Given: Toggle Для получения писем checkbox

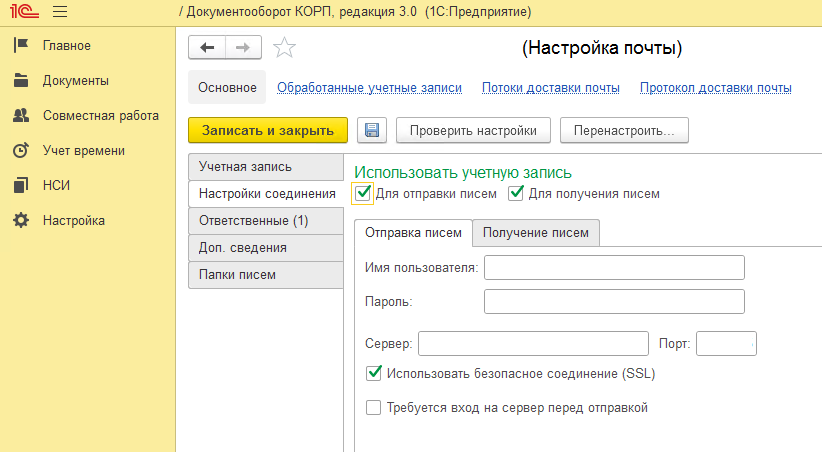Looking at the screenshot, I should pyautogui.click(x=516, y=193).
